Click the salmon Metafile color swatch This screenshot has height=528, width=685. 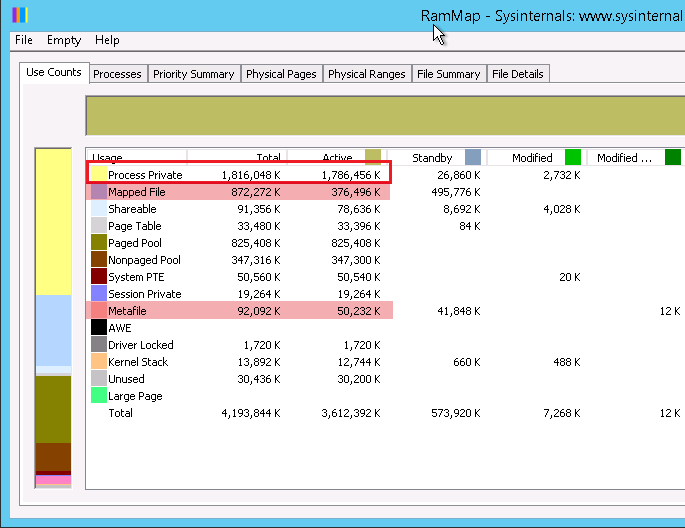(x=99, y=311)
